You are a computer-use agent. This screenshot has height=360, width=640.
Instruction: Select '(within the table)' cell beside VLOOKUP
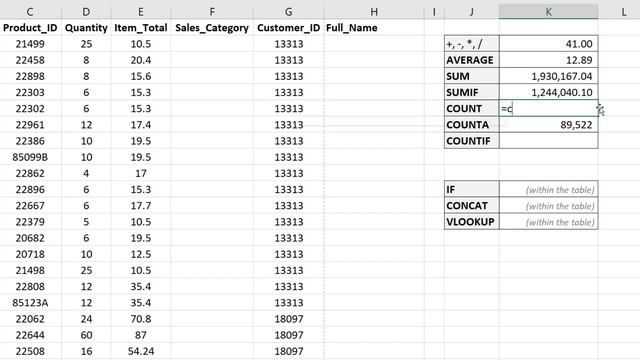pos(549,222)
